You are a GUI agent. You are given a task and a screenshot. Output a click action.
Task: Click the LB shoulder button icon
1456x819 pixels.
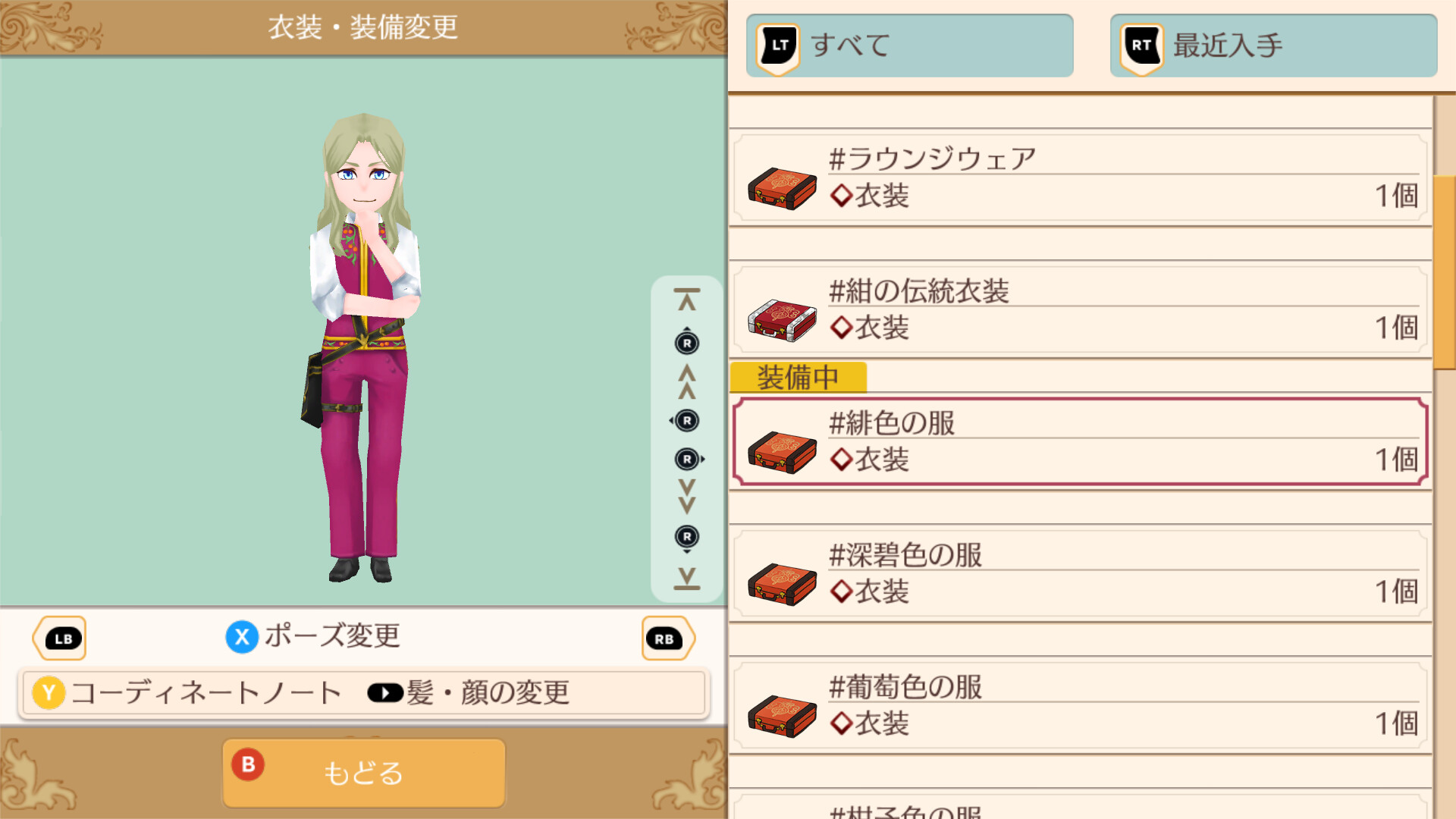pyautogui.click(x=60, y=639)
